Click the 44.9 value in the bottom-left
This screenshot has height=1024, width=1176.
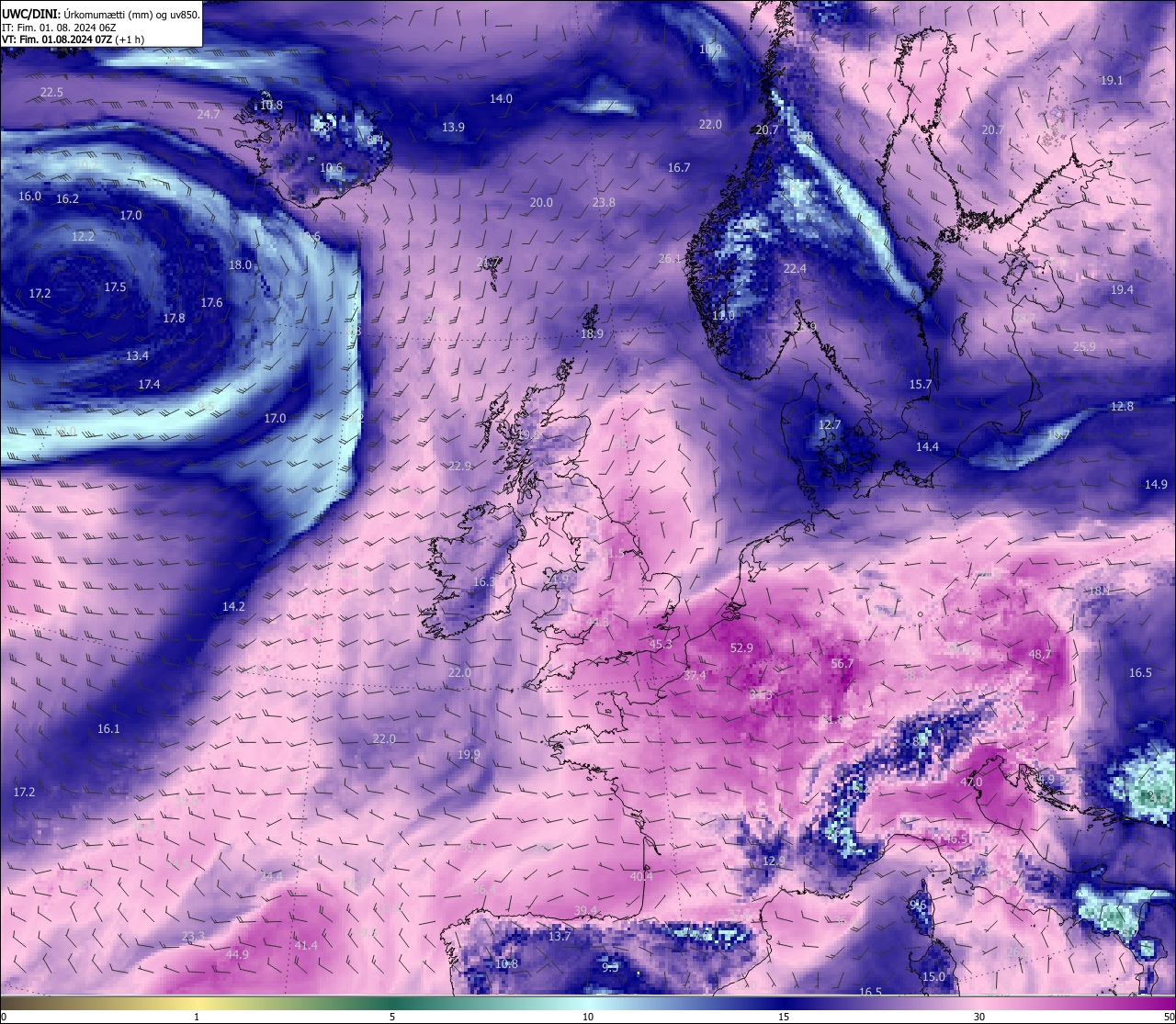(x=237, y=955)
